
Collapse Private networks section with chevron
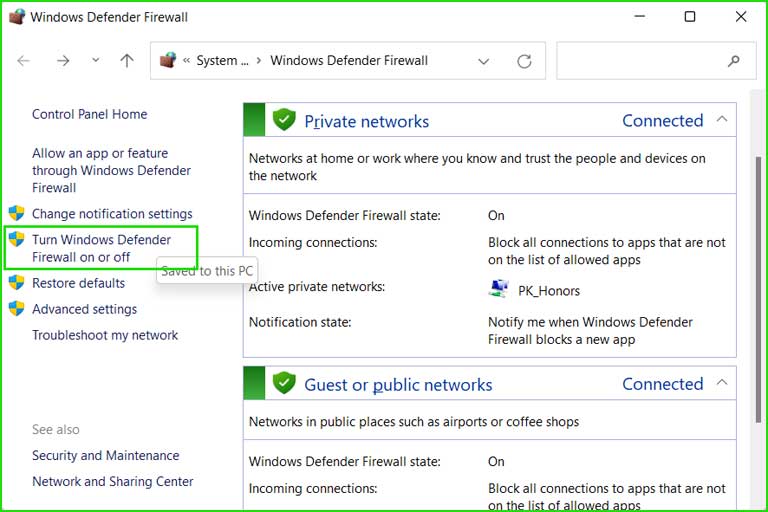[x=721, y=119]
